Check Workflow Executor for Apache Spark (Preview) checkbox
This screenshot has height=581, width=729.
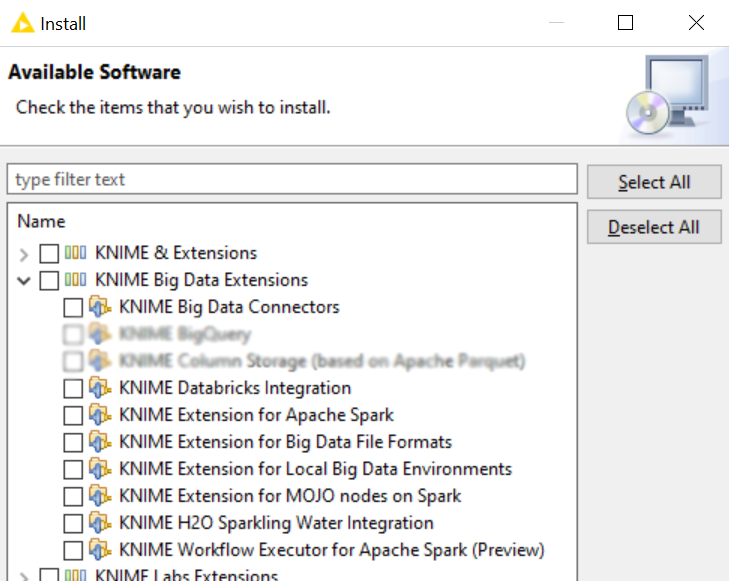[73, 550]
